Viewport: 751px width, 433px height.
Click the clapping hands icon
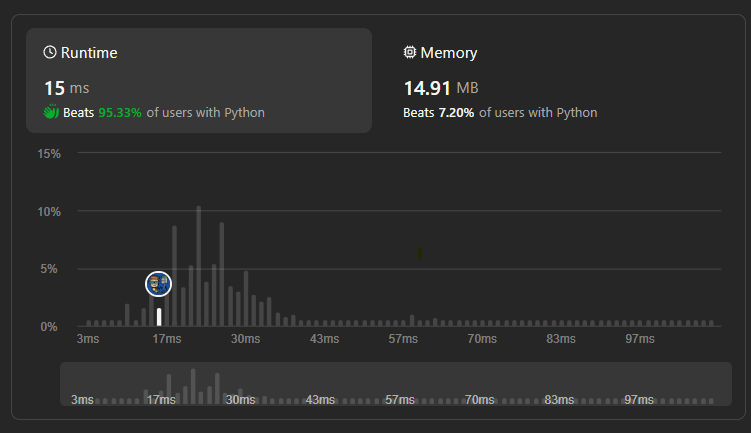tap(51, 112)
